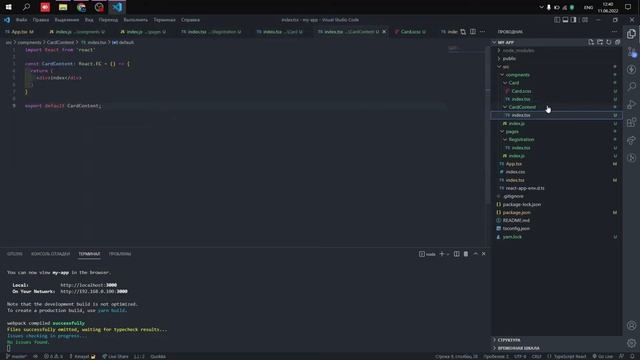Switch to the Консоль отладки panel tab
Image resolution: width=640 pixels, height=360 pixels.
point(51,254)
